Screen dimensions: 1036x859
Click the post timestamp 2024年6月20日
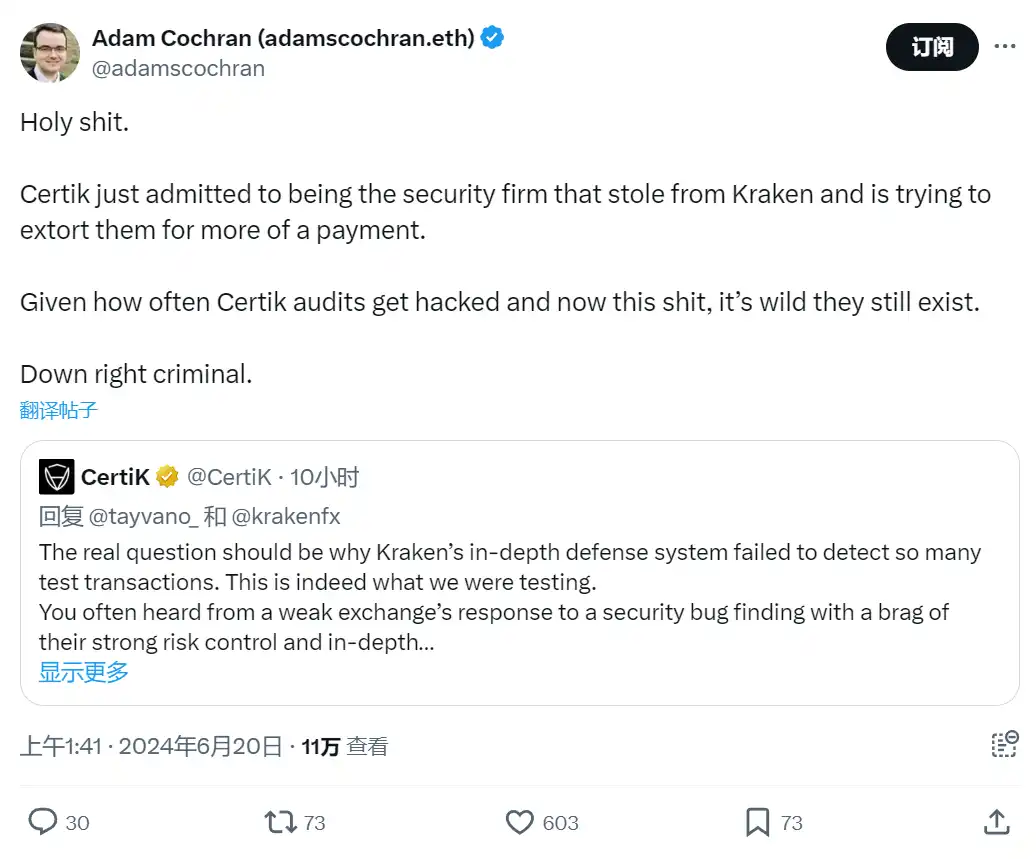[200, 746]
